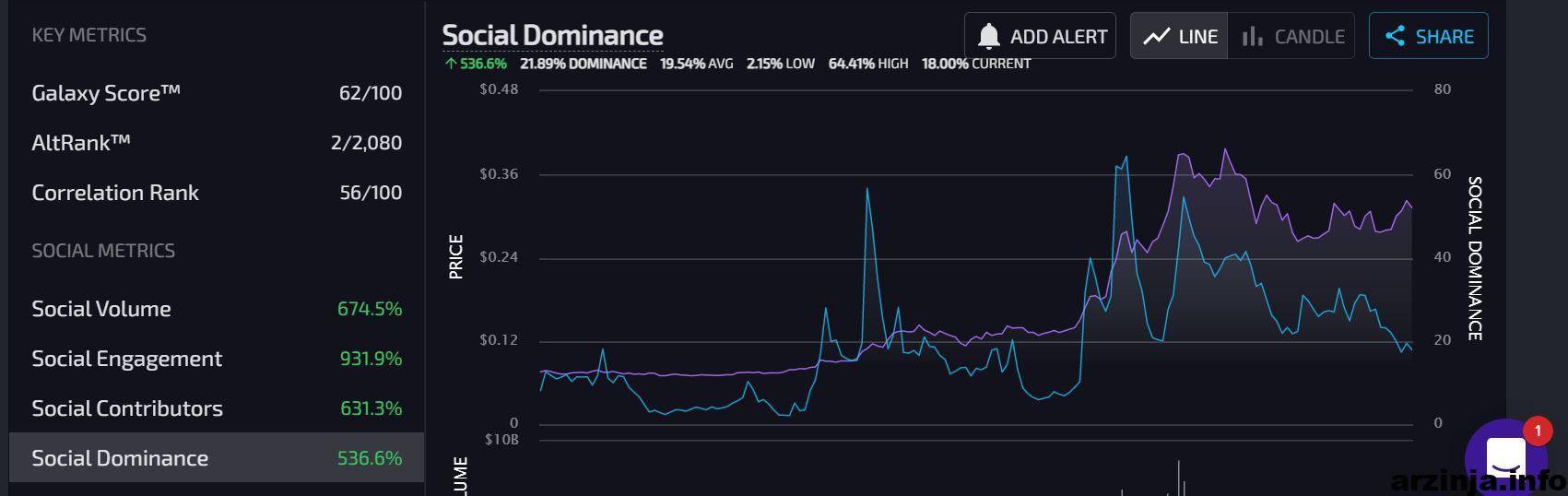Select the Galaxy Score metric row
This screenshot has height=496, width=1568.
tap(217, 92)
